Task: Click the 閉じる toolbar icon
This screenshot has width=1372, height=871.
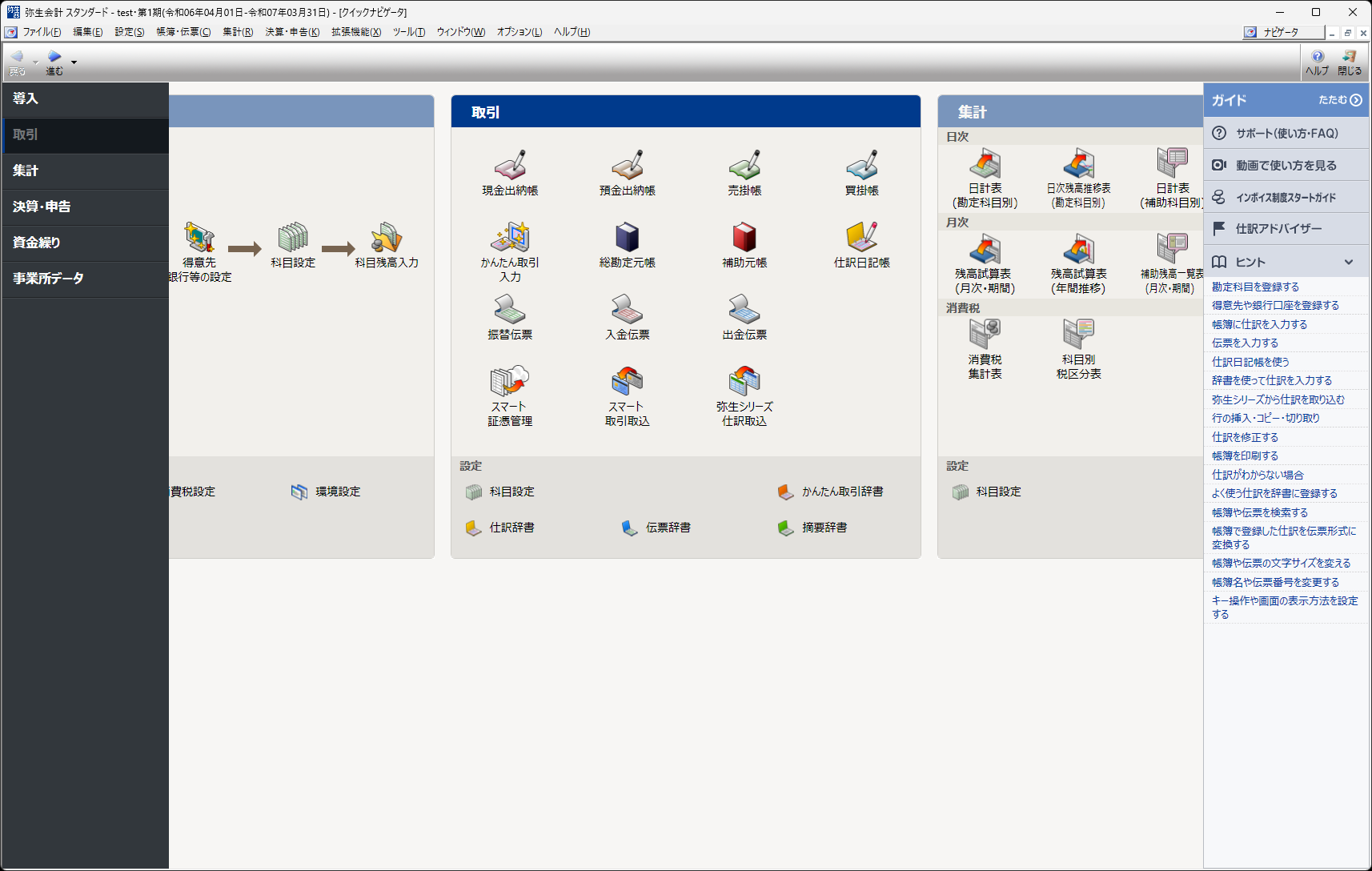Action: click(x=1350, y=62)
